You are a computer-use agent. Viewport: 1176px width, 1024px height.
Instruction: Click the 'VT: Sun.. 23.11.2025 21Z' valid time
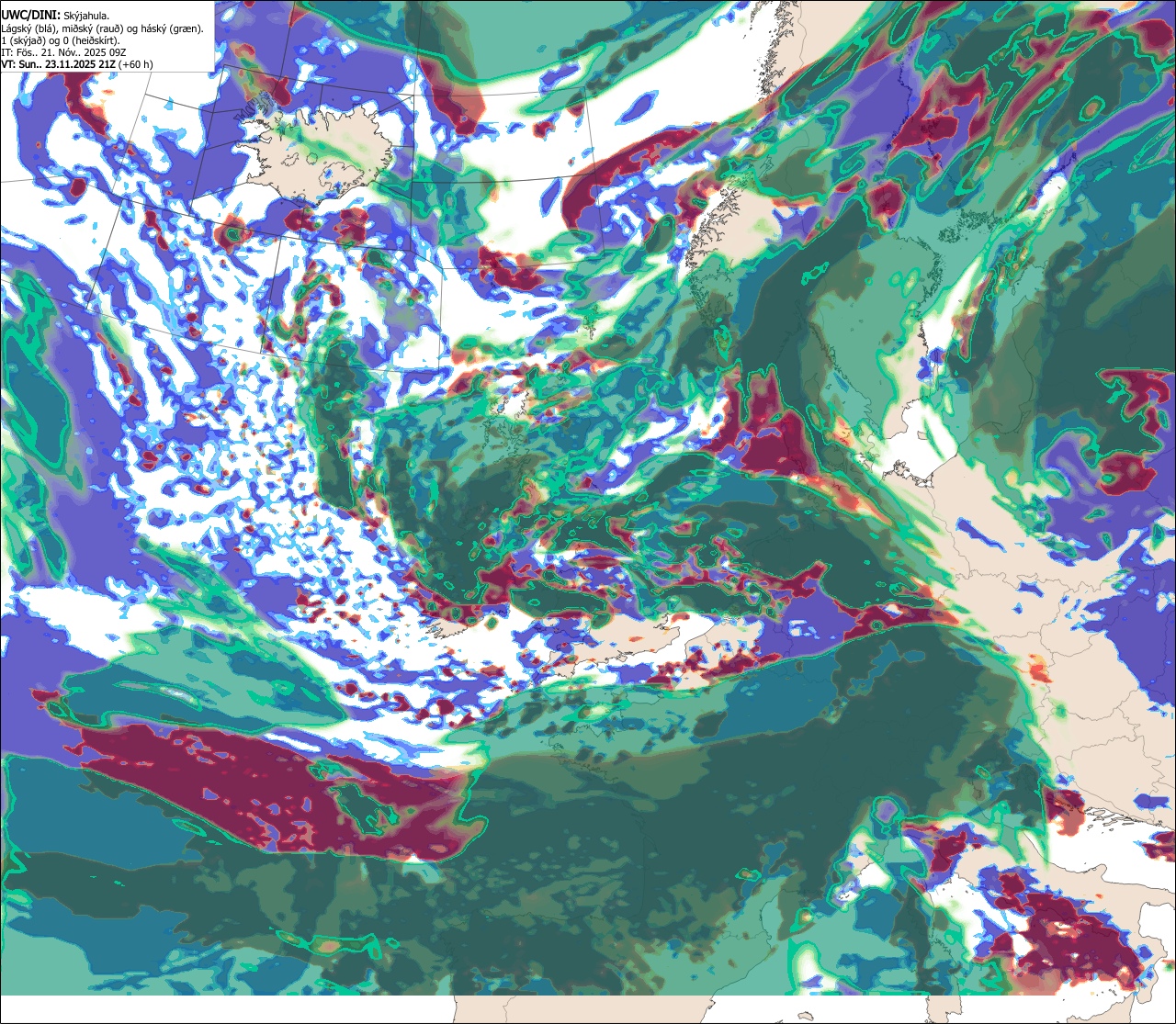(58, 64)
